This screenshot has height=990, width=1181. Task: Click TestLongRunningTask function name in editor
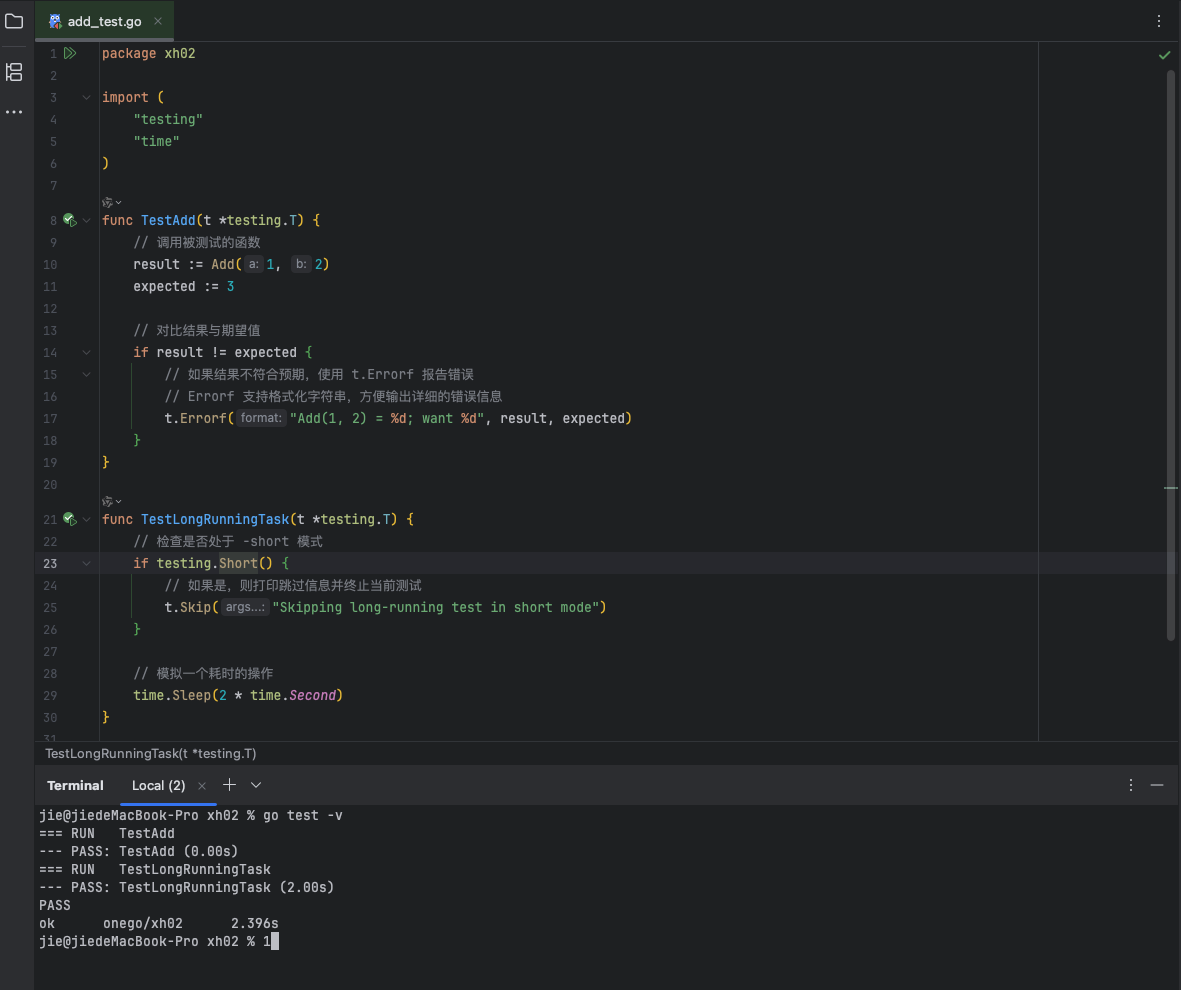click(x=215, y=519)
